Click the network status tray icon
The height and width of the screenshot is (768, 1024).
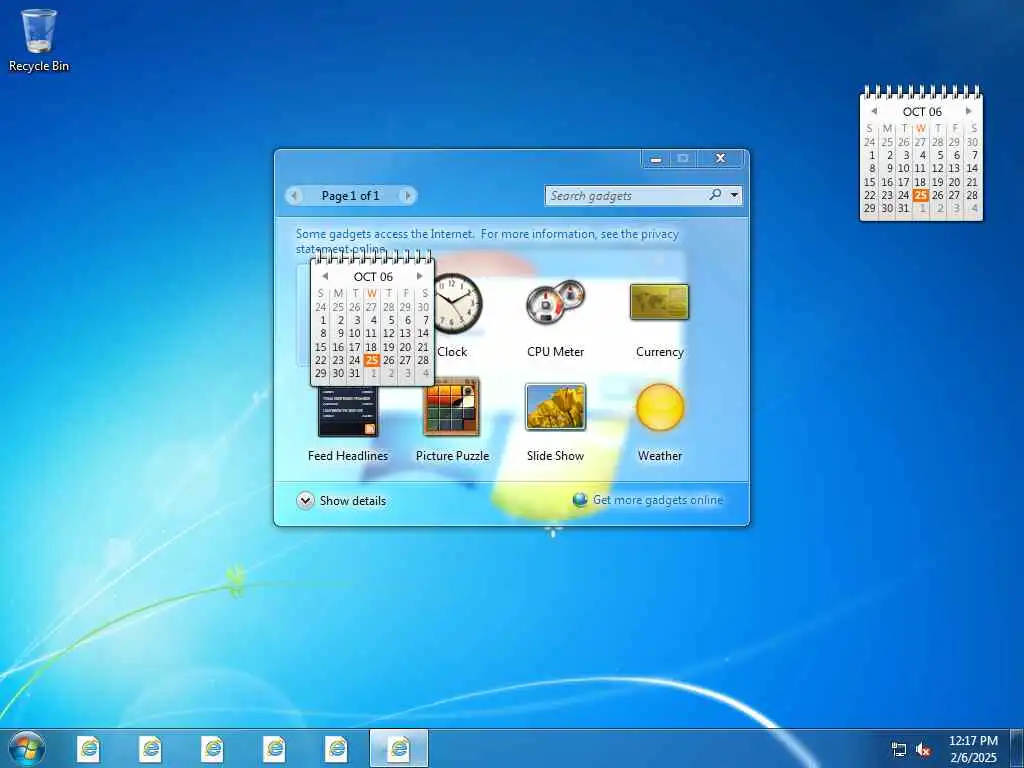(899, 749)
